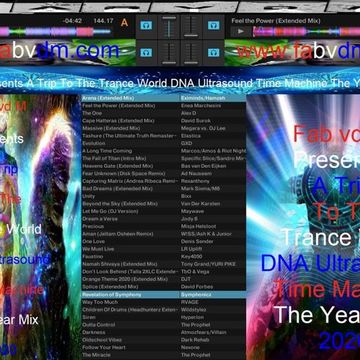The image size is (360, 360).
Task: Toggle headphone cue on lower-left mixer channel
Action: coord(146,52)
